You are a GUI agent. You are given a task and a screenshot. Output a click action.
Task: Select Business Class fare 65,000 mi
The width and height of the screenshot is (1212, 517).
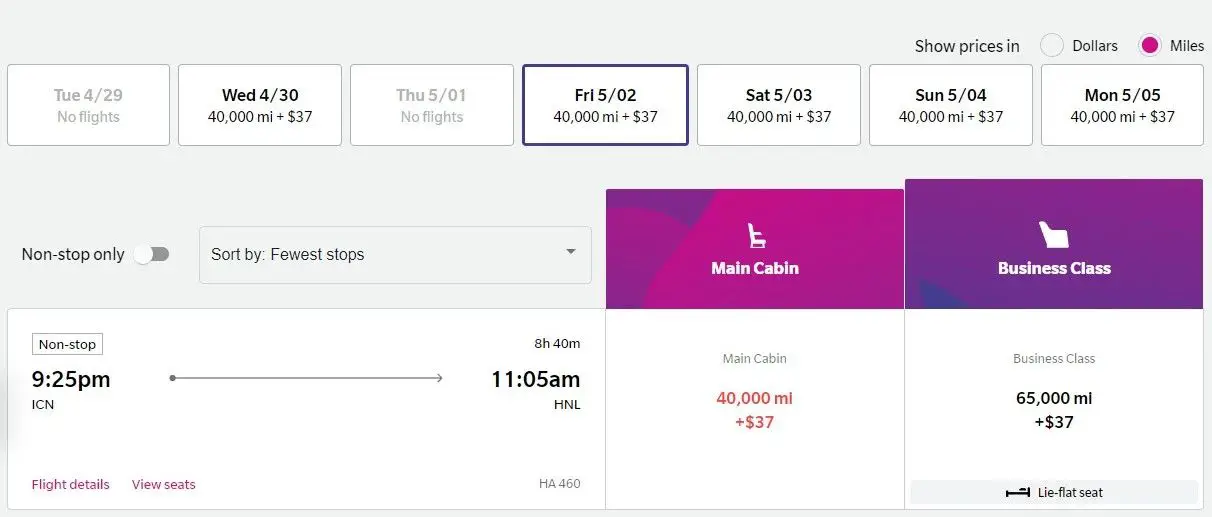(x=1054, y=409)
